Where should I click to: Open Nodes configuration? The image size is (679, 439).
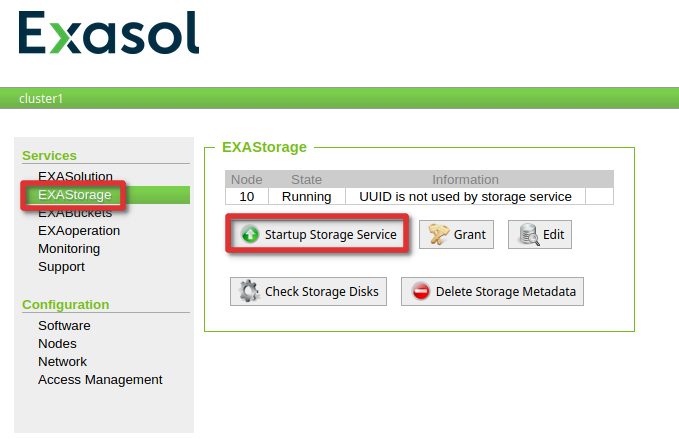57,344
